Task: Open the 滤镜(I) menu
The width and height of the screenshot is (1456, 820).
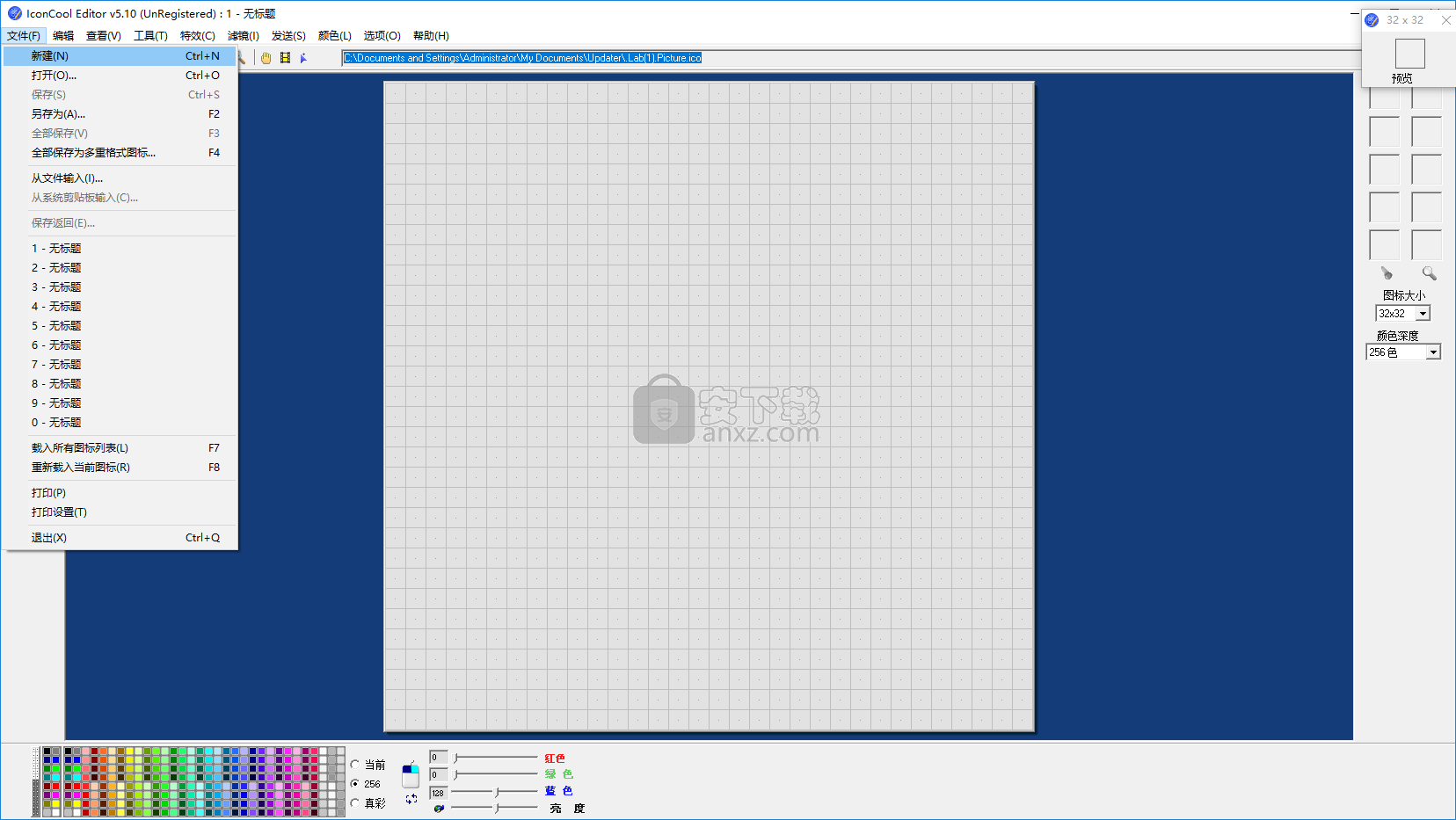Action: (x=244, y=36)
